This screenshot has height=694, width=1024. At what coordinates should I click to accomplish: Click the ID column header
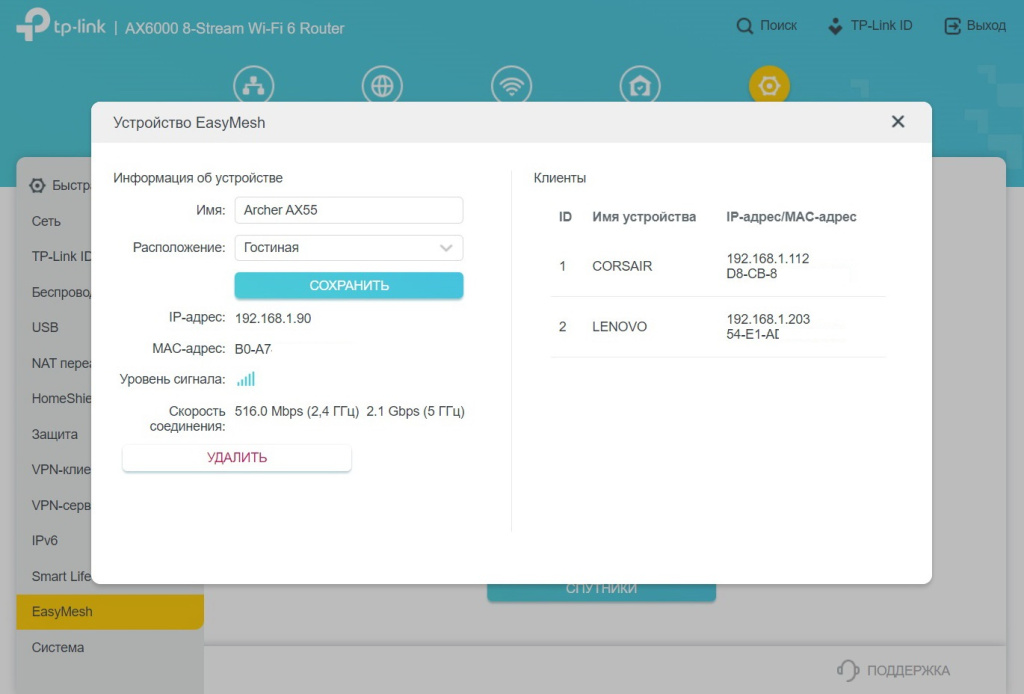tap(565, 217)
